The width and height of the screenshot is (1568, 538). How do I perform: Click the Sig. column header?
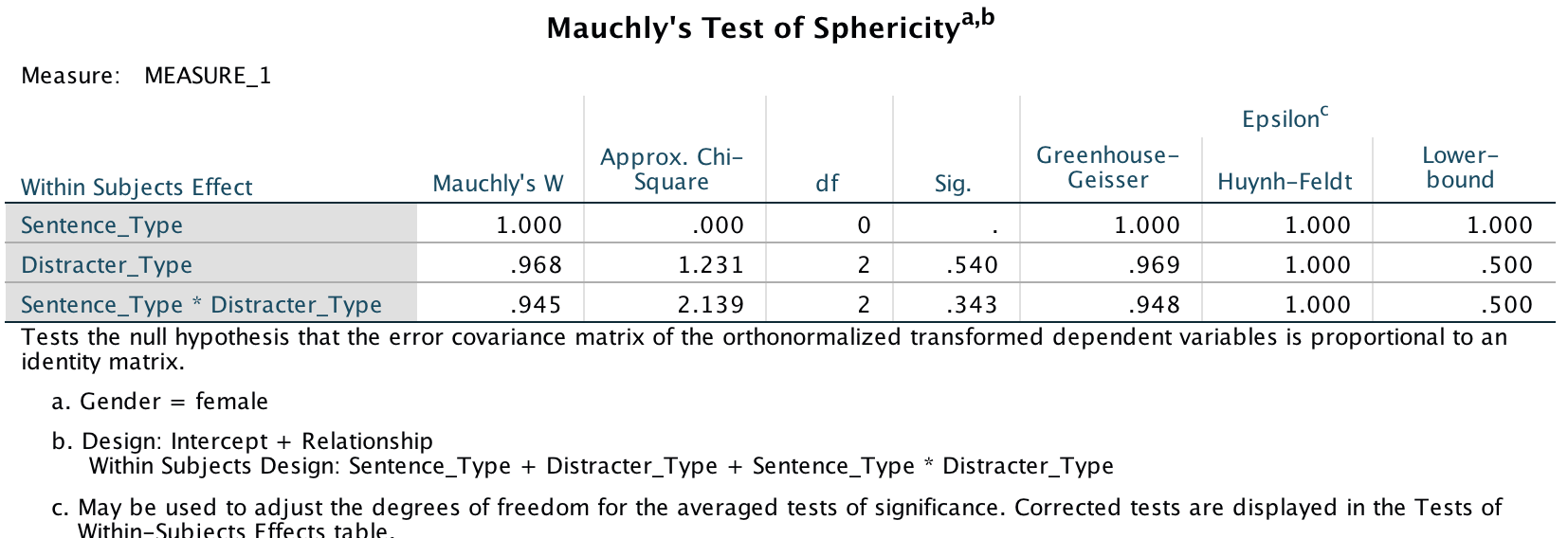point(952,184)
